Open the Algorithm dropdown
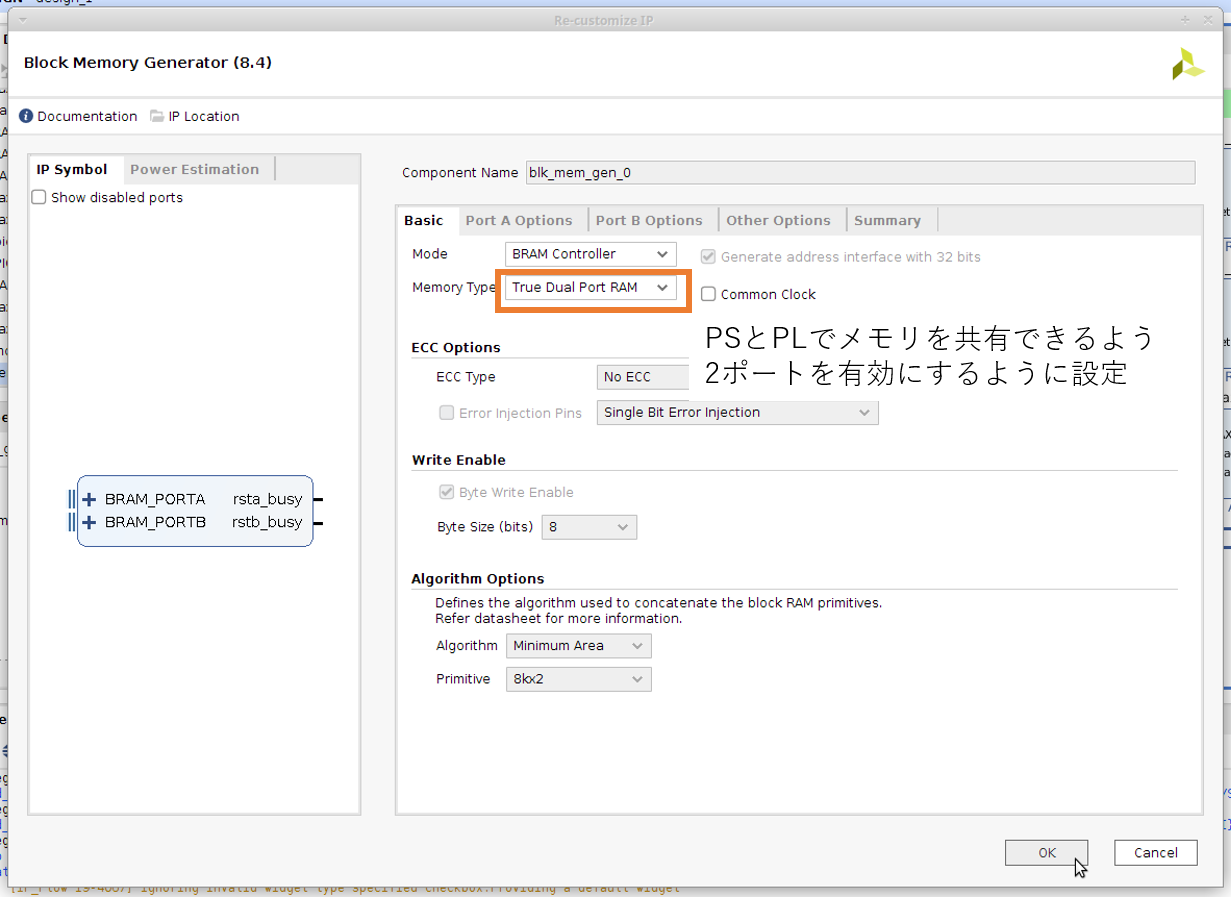This screenshot has height=897, width=1231. 578,646
